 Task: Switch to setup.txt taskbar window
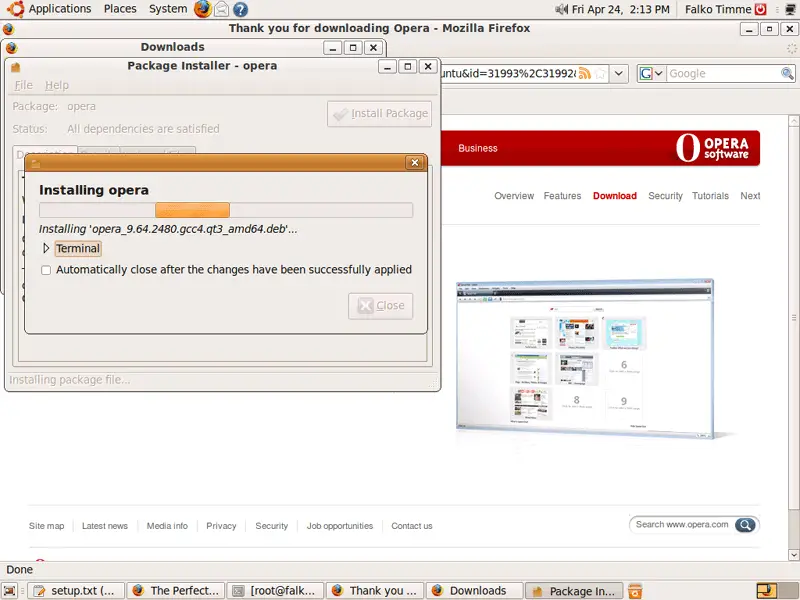(x=76, y=591)
